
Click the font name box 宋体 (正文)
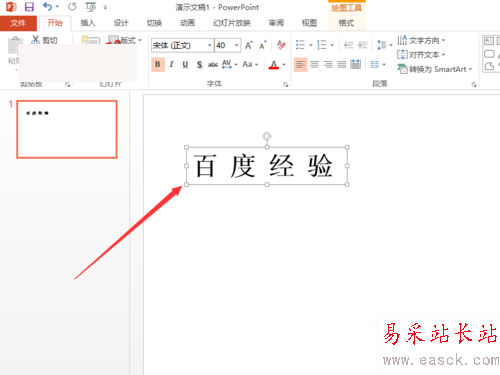tap(179, 45)
